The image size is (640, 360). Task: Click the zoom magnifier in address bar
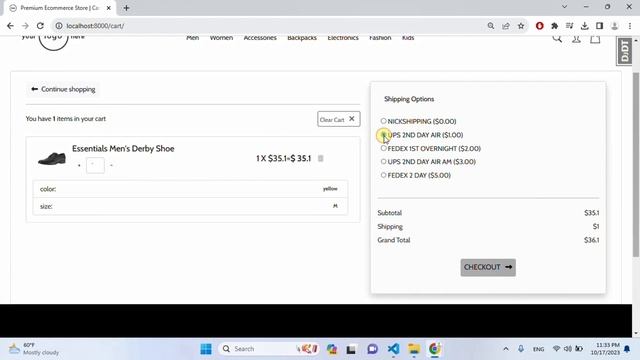point(491,26)
